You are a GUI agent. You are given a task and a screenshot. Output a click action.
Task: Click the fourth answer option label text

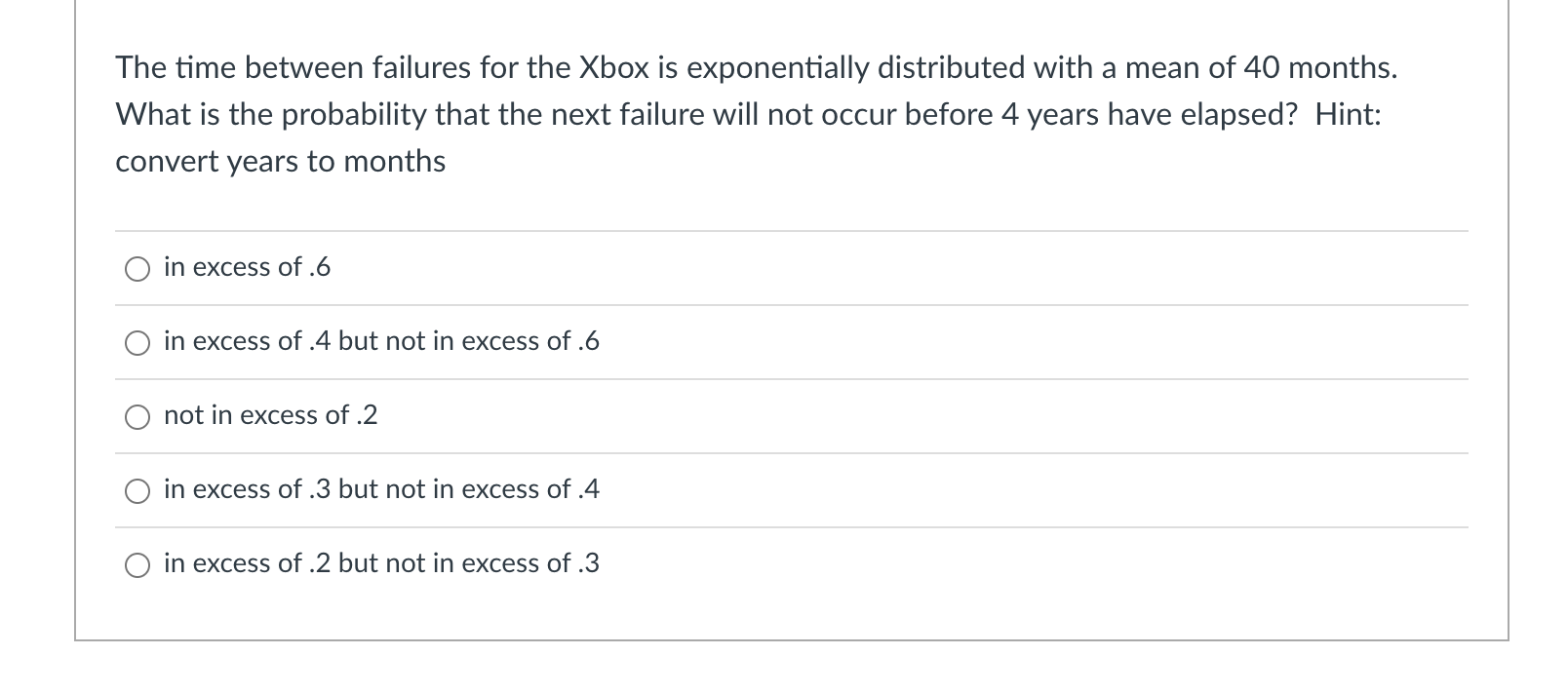coord(381,490)
